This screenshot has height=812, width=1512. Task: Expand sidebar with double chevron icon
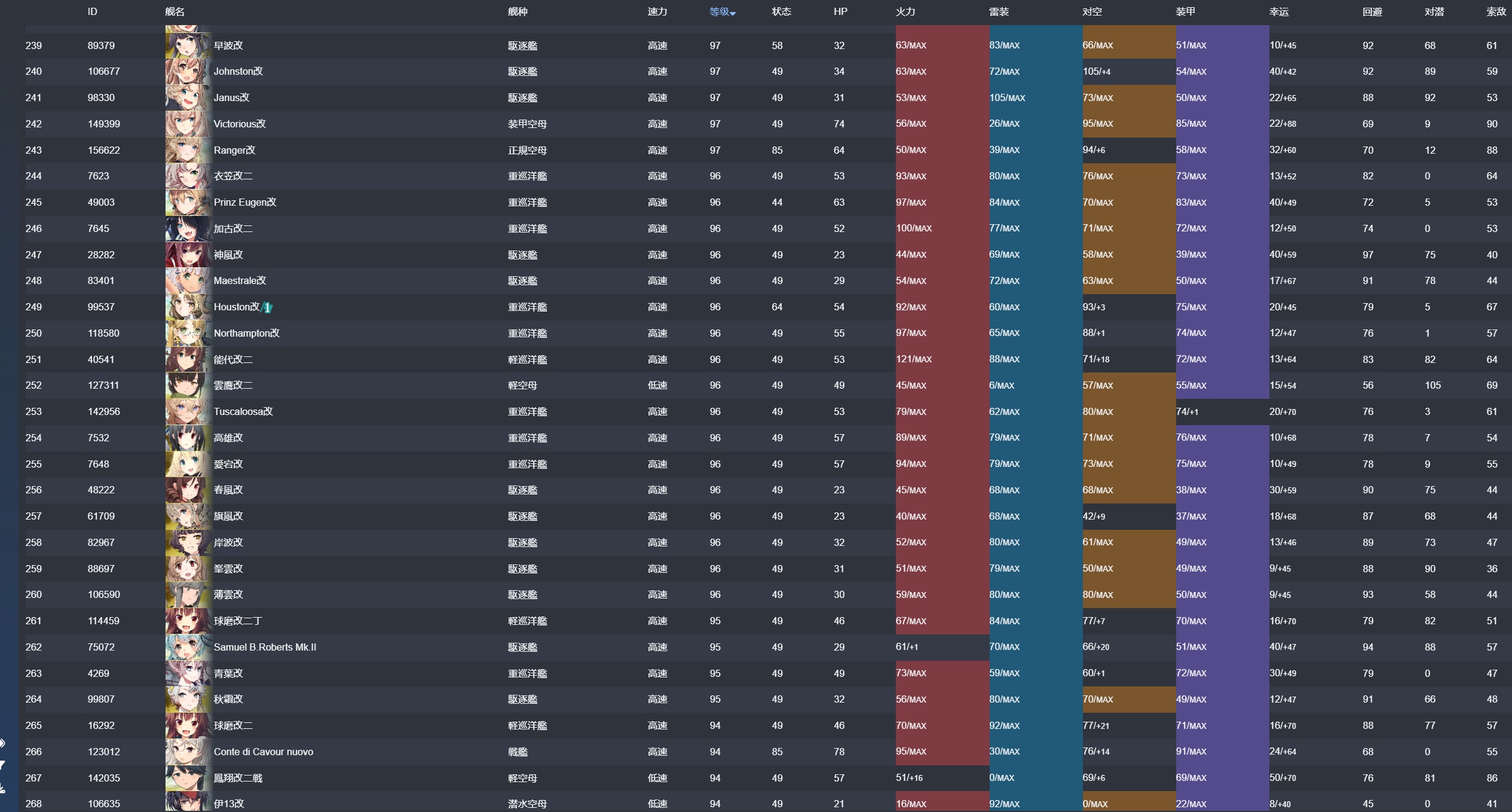click(x=2, y=743)
